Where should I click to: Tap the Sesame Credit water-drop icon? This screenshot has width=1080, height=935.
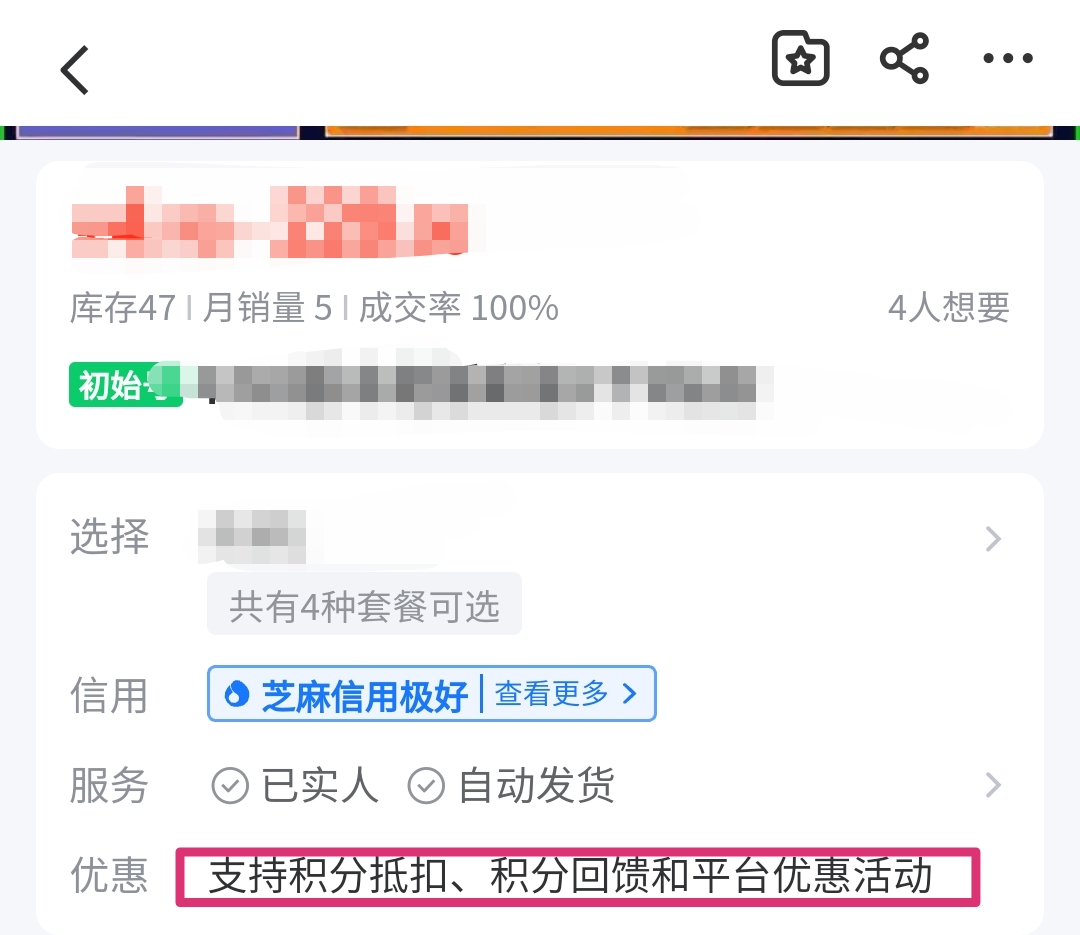pyautogui.click(x=236, y=694)
